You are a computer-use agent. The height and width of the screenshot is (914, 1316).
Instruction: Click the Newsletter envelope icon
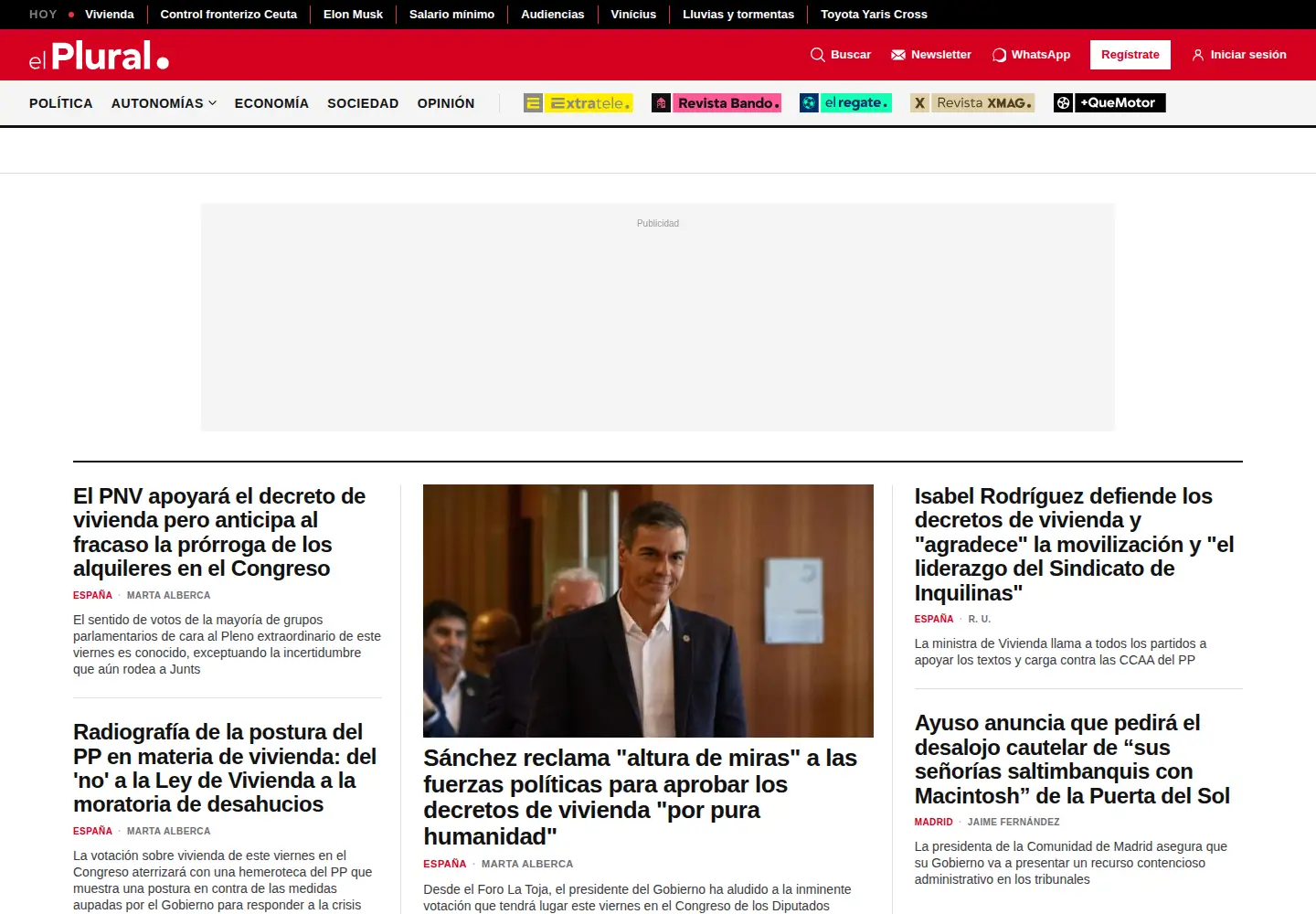(898, 55)
